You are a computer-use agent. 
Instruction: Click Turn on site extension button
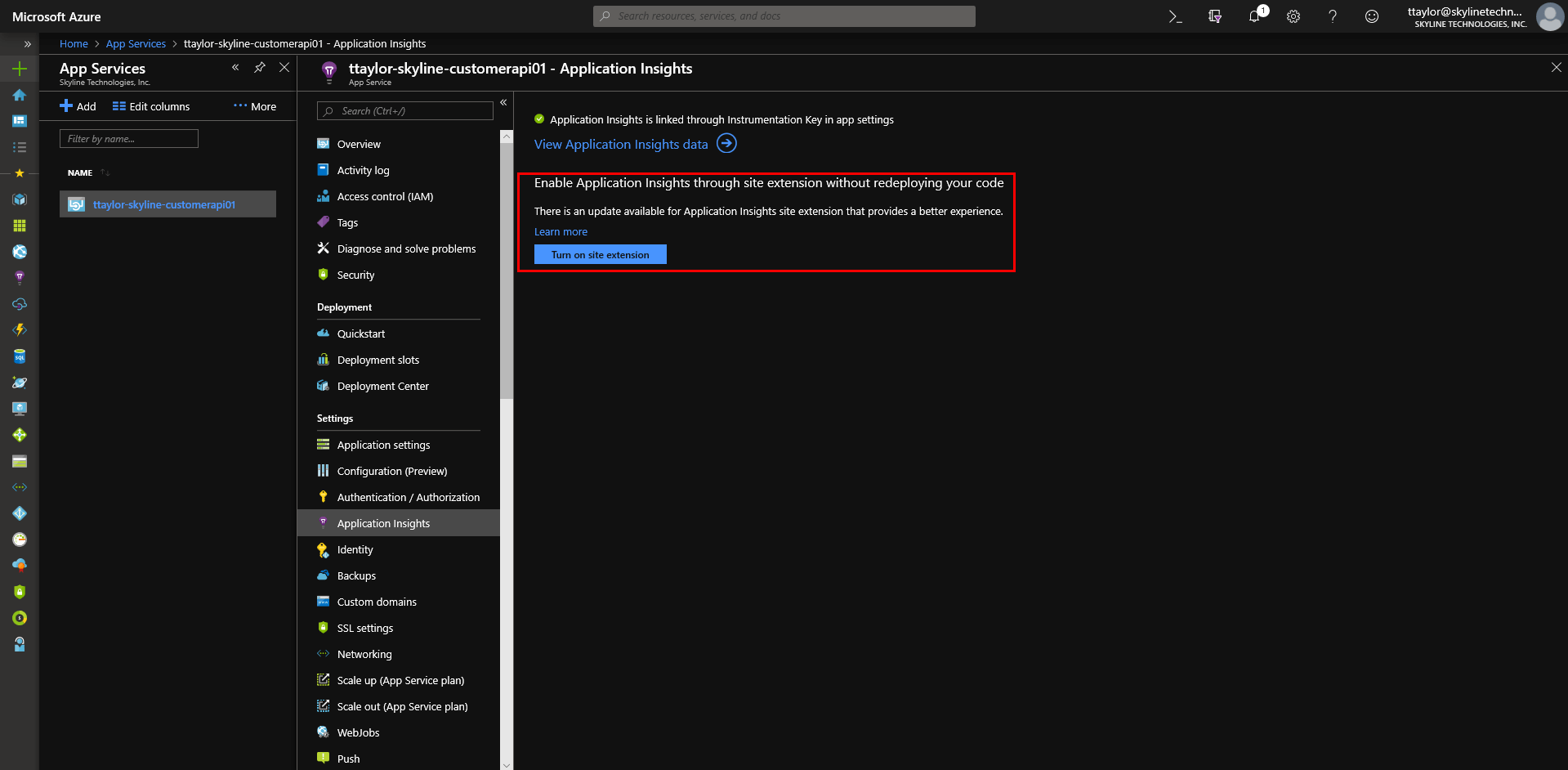point(601,254)
